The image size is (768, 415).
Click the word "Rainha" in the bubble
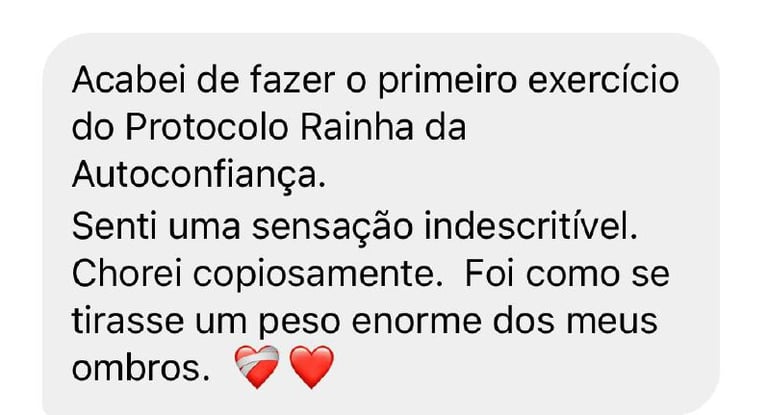(x=357, y=128)
